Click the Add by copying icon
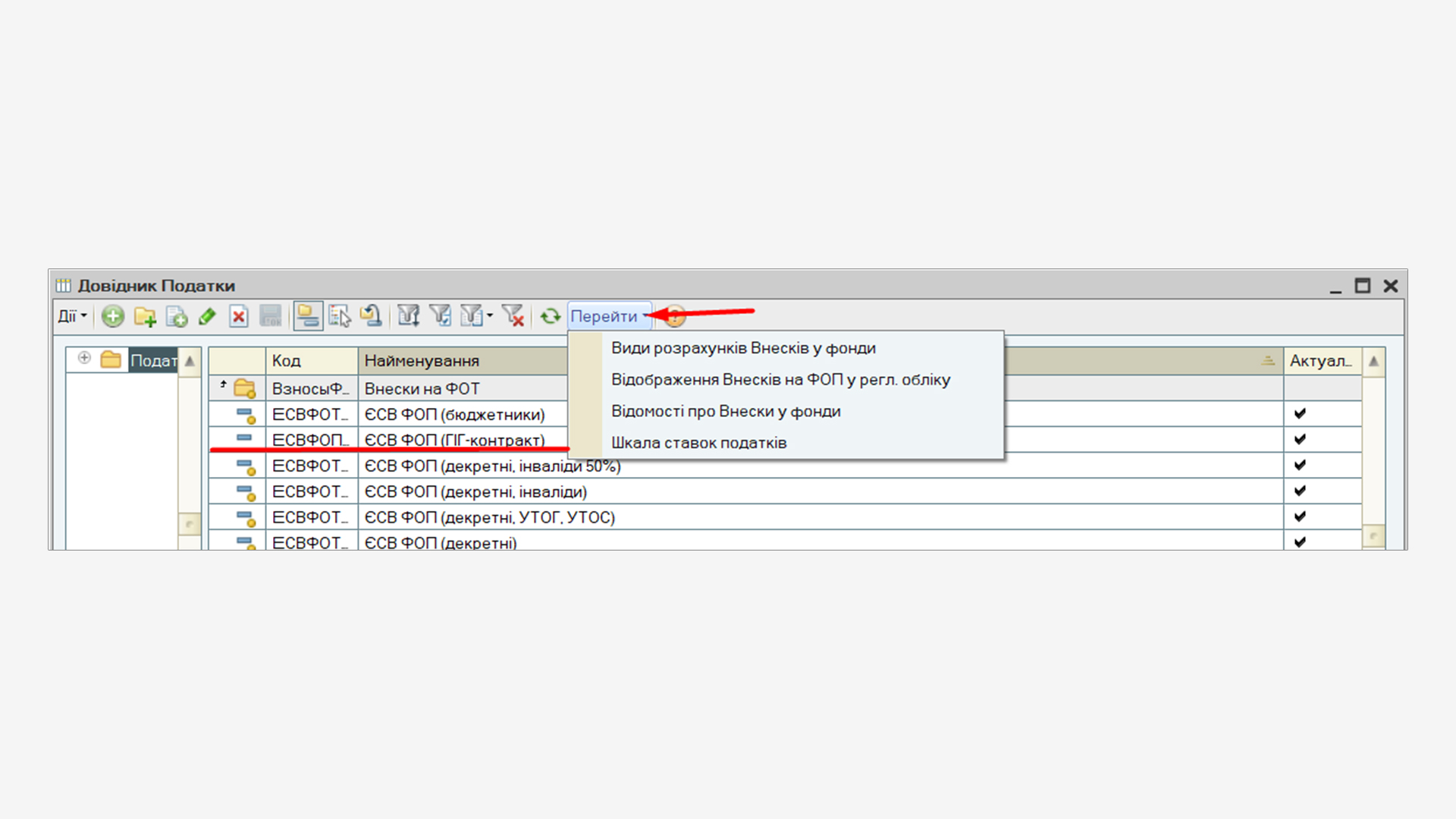 click(x=177, y=316)
